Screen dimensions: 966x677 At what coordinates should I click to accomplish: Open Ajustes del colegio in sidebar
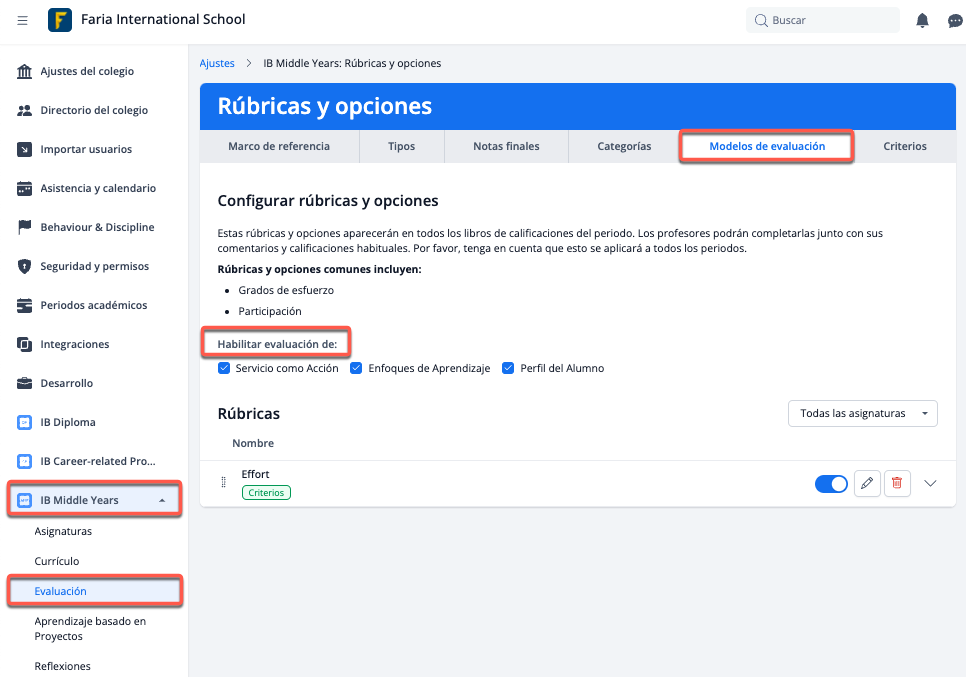point(86,71)
